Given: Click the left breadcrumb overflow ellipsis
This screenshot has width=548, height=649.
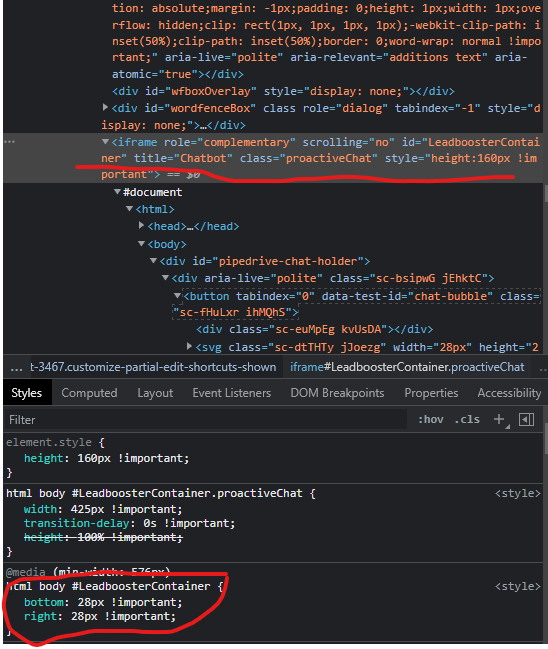Looking at the screenshot, I should point(16,368).
